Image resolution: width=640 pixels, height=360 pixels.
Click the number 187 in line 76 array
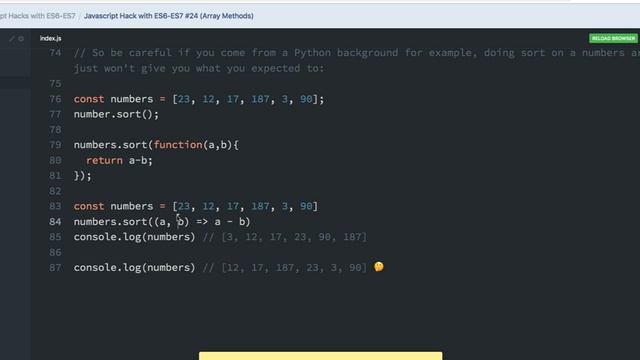click(x=260, y=99)
